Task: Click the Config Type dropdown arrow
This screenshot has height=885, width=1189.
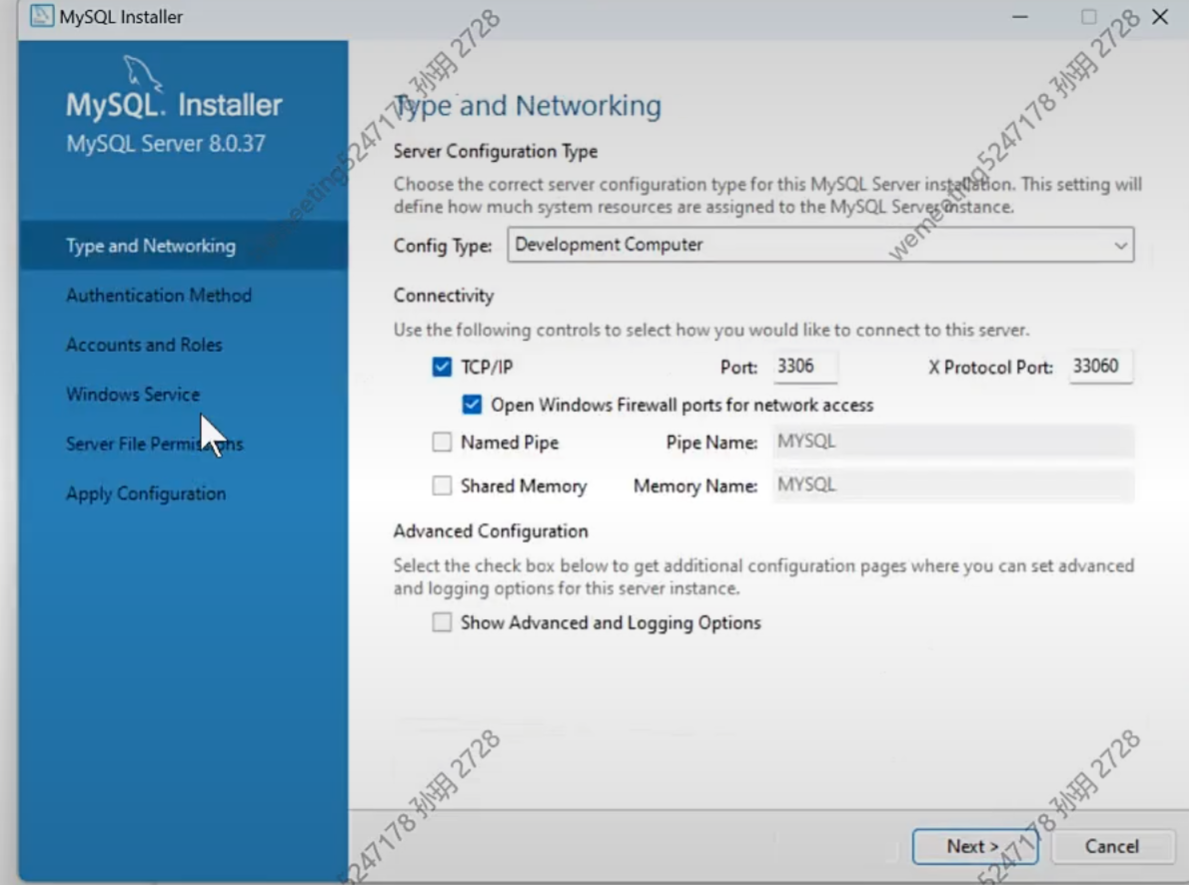Action: point(1120,246)
